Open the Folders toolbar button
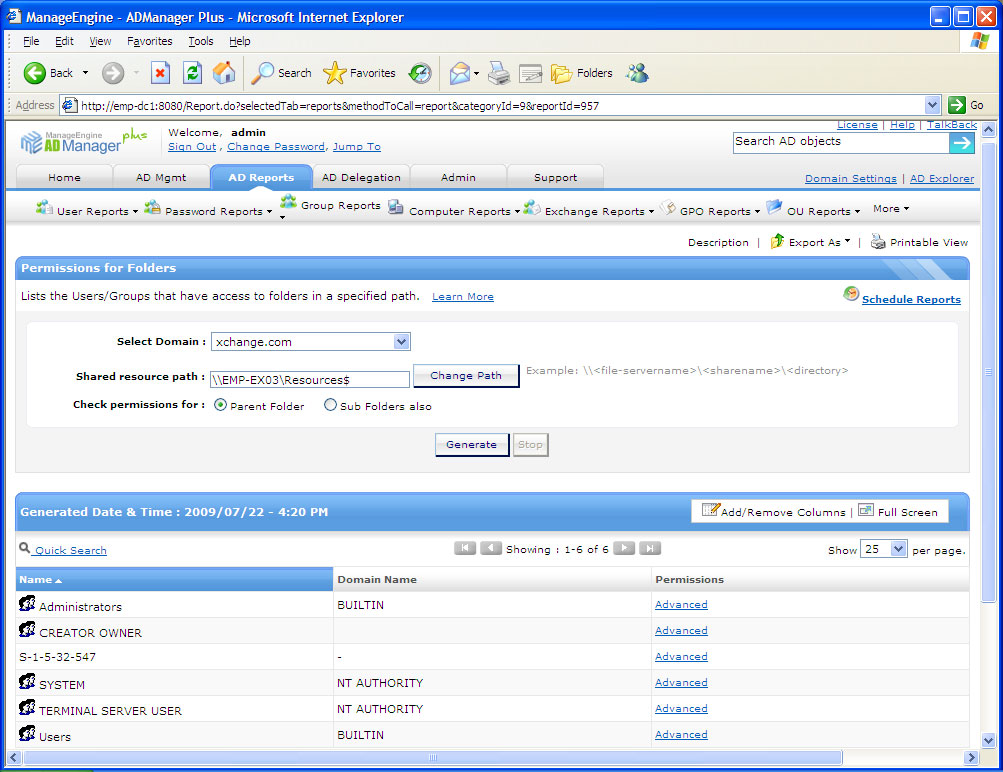The height and width of the screenshot is (772, 1003). [x=581, y=73]
